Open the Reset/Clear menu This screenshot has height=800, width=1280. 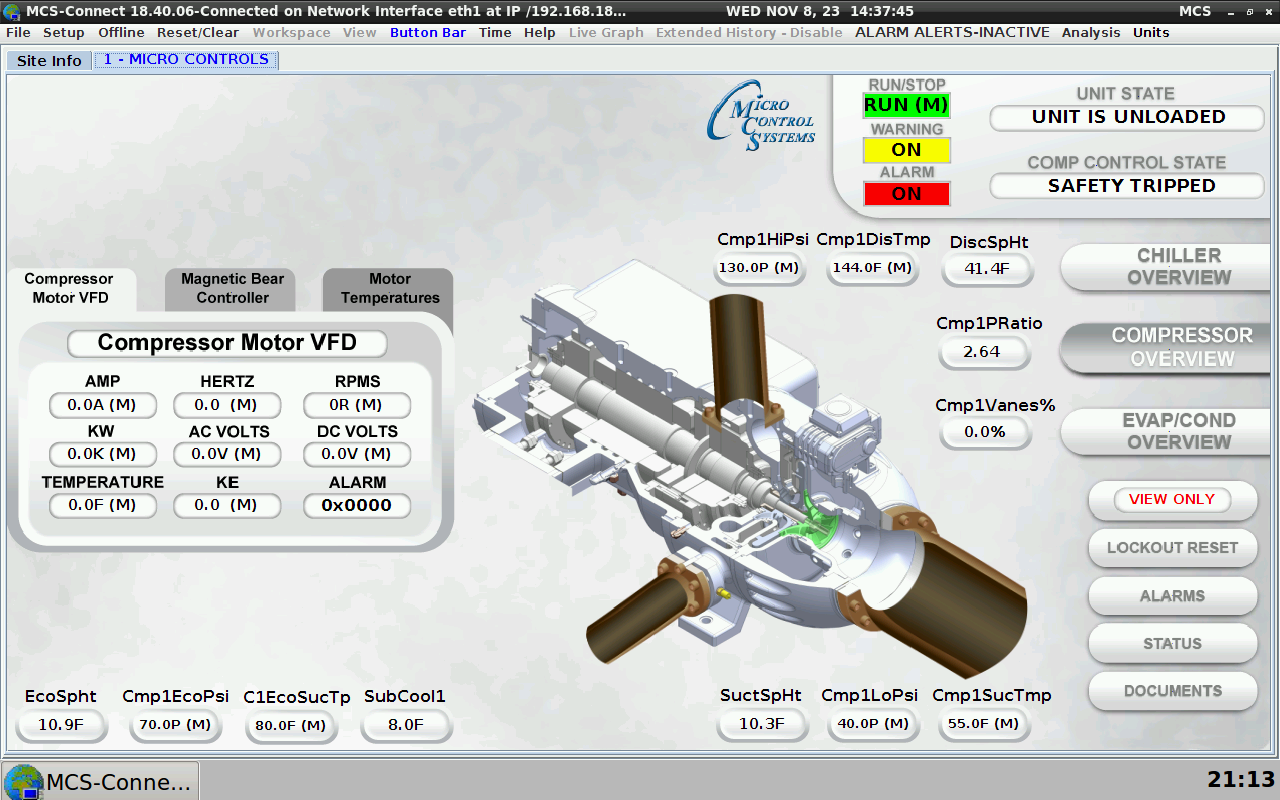pos(198,32)
